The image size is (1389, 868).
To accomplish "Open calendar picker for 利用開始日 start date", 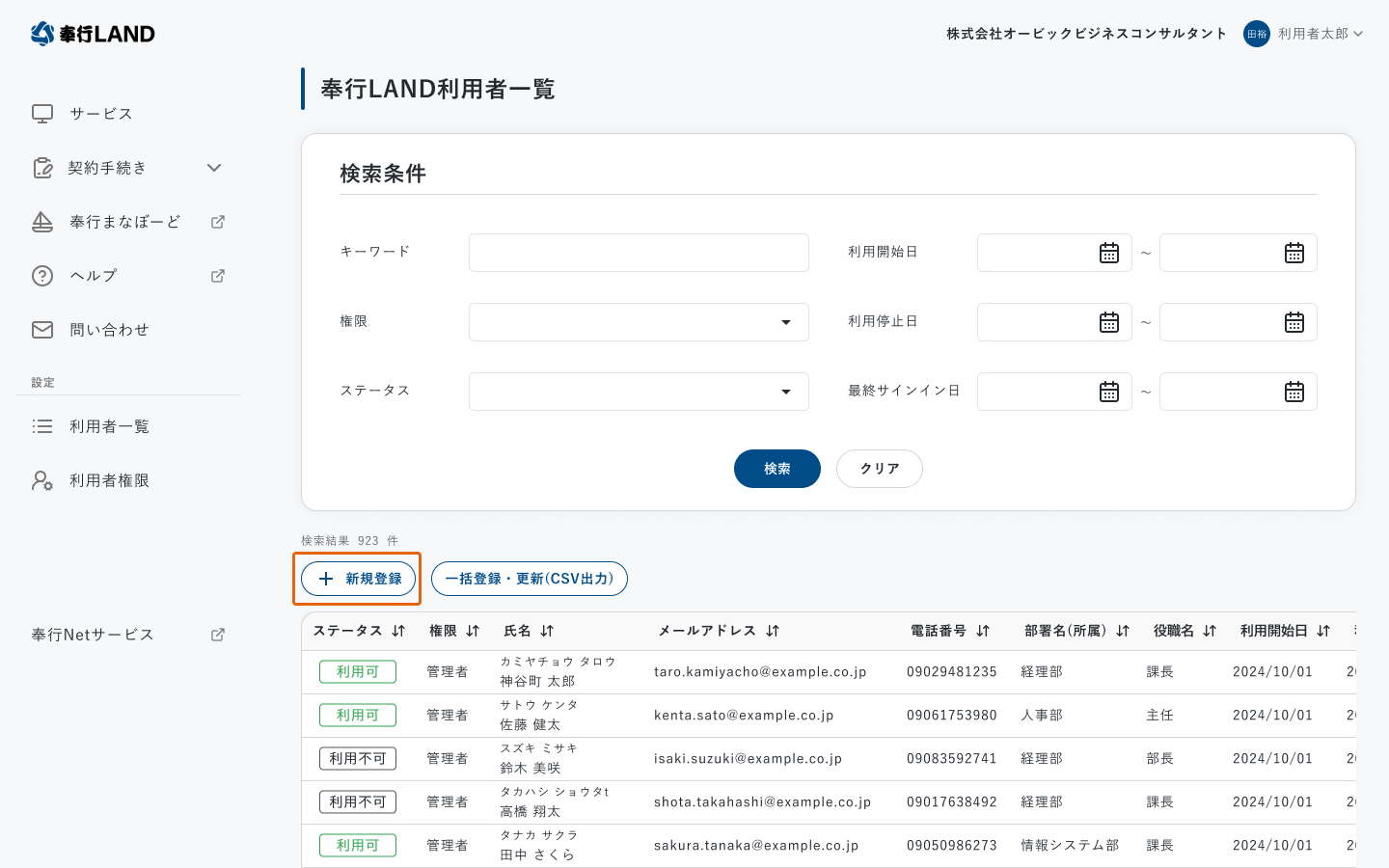I will [x=1108, y=253].
